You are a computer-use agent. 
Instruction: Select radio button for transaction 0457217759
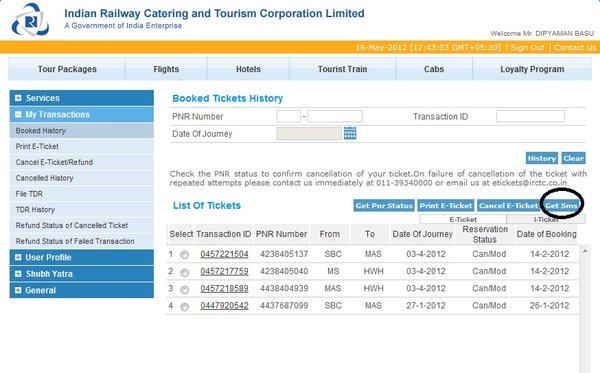[x=184, y=272]
